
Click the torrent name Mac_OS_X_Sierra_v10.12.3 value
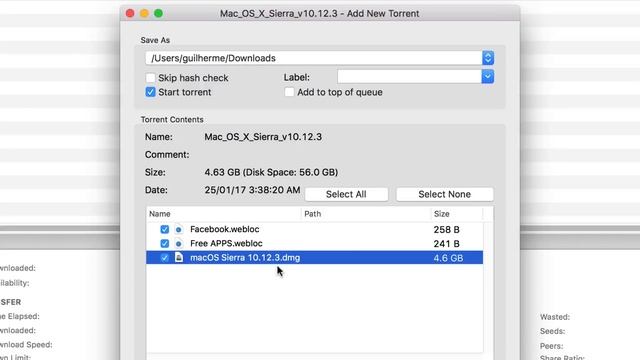point(263,137)
